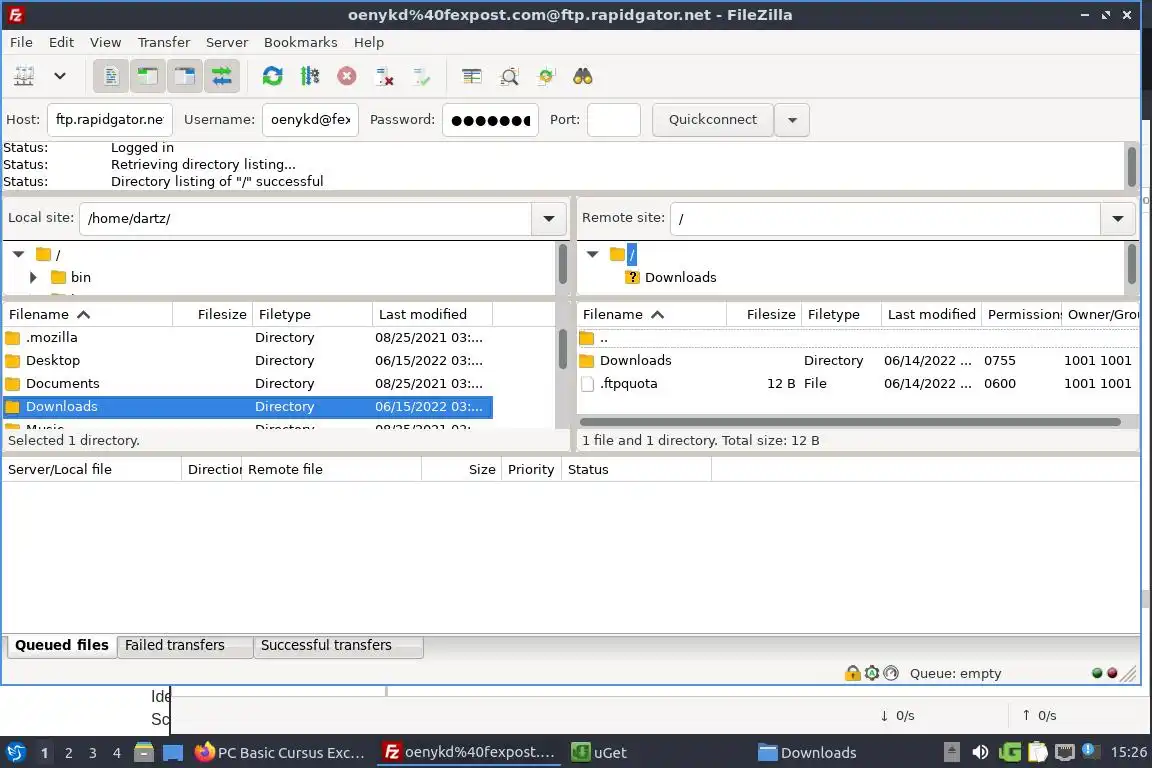Sort local files by Last modified
1152x768 pixels.
(x=432, y=315)
